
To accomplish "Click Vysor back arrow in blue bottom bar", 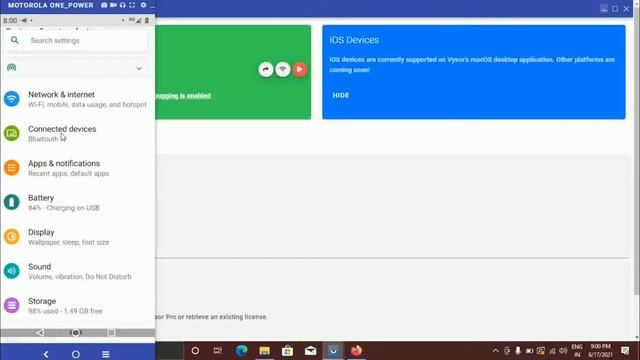I will [46, 354].
